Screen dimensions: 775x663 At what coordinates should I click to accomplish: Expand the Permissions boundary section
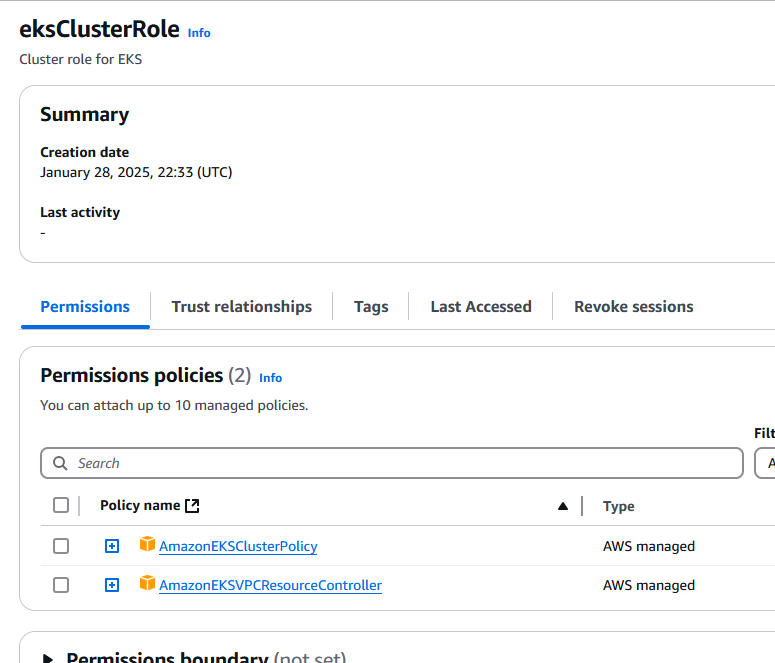point(47,659)
